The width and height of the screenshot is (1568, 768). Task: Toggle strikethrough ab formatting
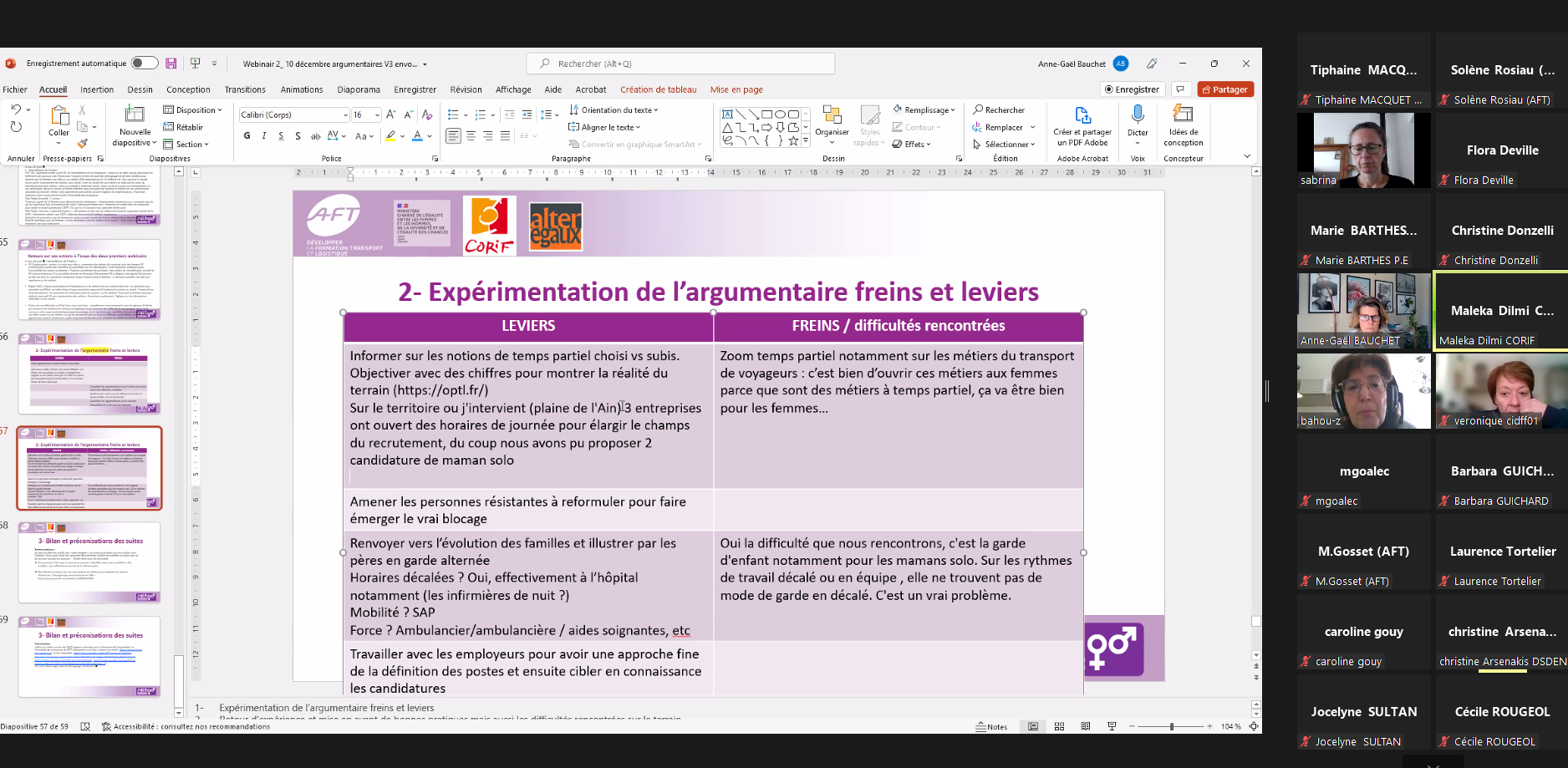coord(315,135)
